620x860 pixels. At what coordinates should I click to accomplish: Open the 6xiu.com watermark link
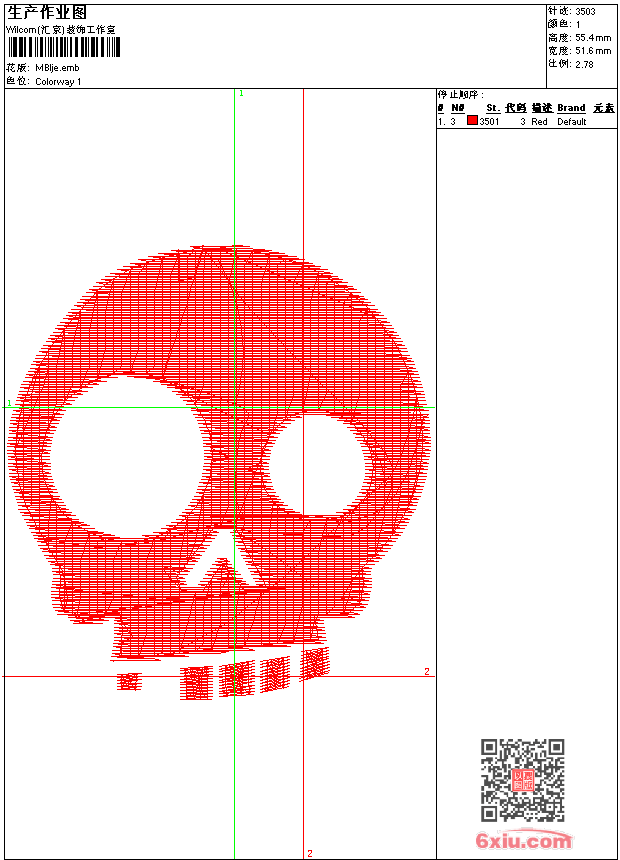coord(523,842)
